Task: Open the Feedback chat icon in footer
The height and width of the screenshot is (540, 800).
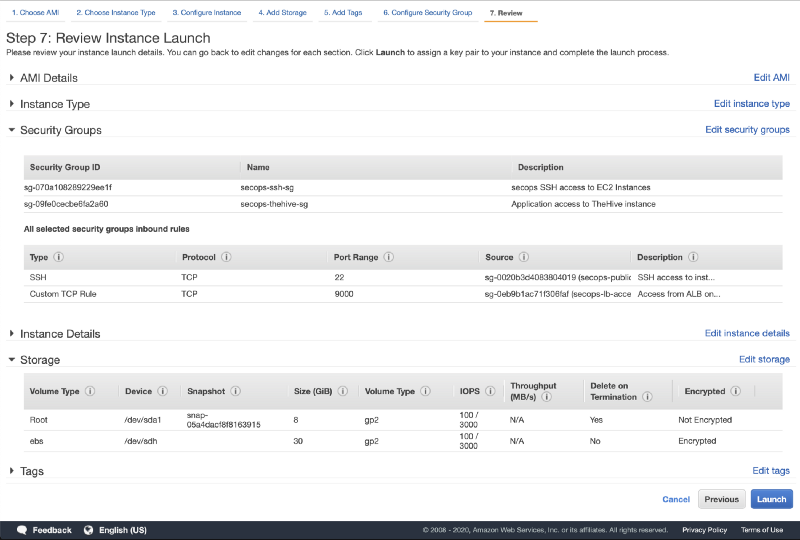Action: 21,530
